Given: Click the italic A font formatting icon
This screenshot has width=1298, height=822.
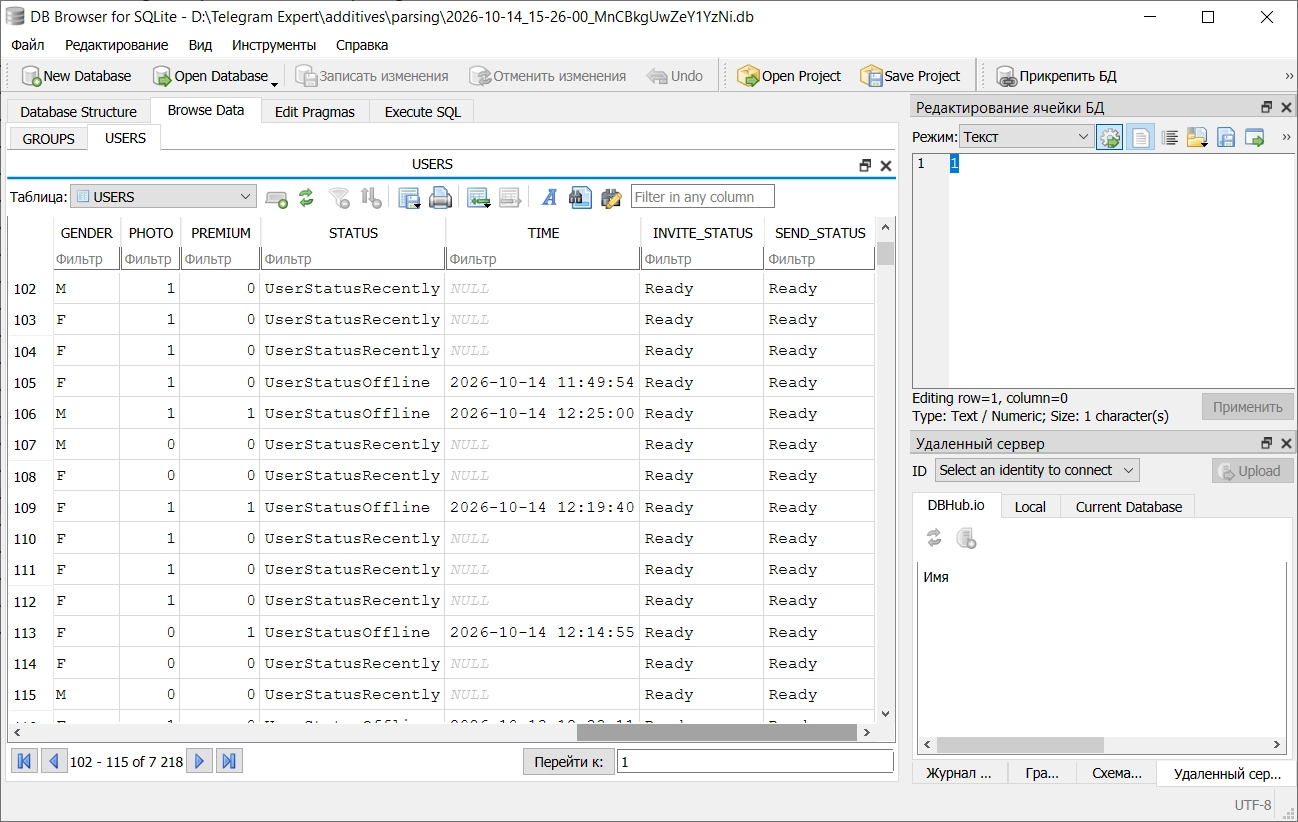Looking at the screenshot, I should click(549, 198).
